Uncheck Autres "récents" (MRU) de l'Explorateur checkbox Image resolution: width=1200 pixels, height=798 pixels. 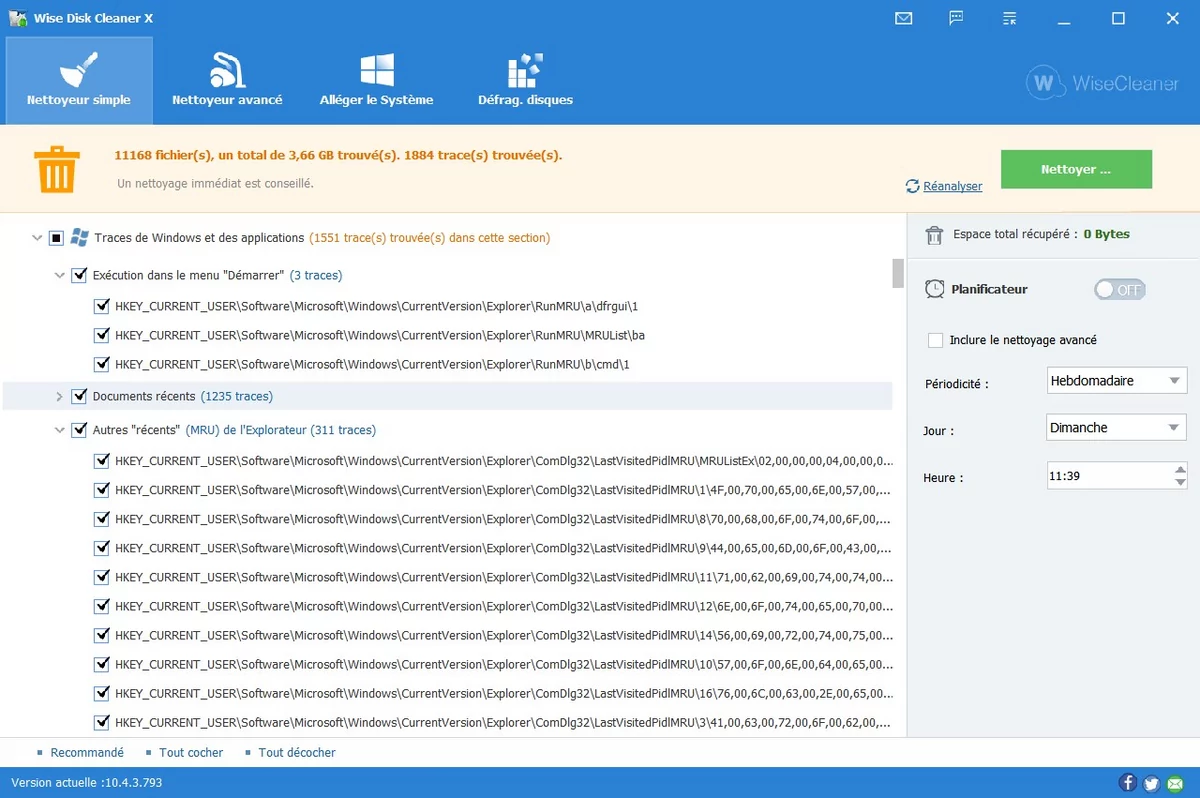pos(79,430)
